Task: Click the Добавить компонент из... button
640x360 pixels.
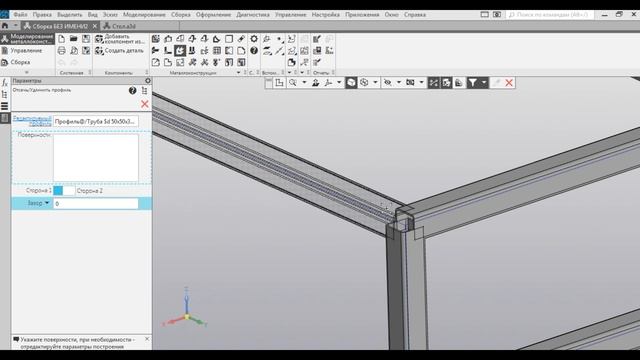Action: click(x=120, y=39)
